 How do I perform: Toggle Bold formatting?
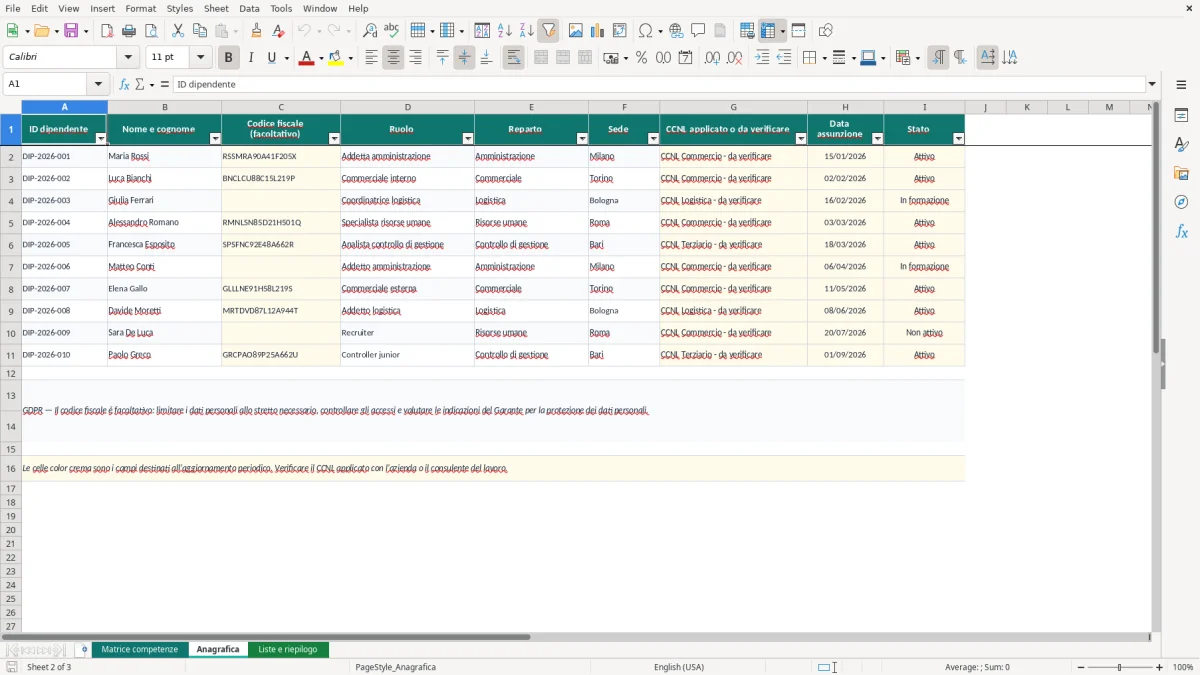click(x=229, y=58)
